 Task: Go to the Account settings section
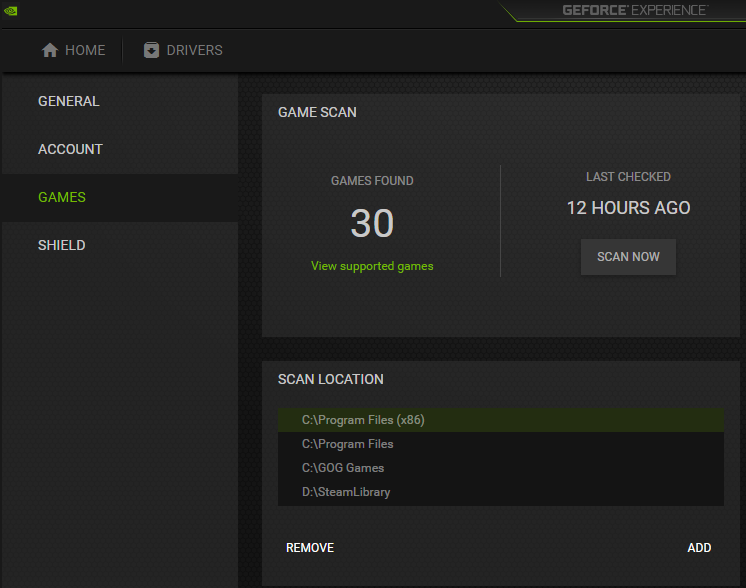[70, 149]
